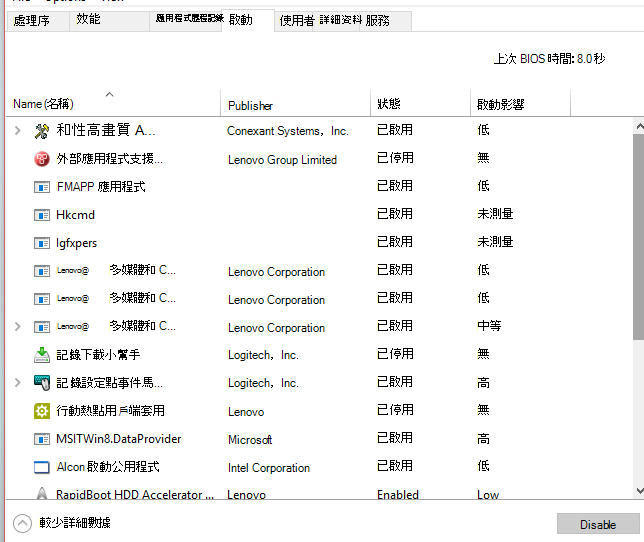Click the AIcon 啟動公用程式 row name
Screen dimensions: 644x542
[108, 467]
